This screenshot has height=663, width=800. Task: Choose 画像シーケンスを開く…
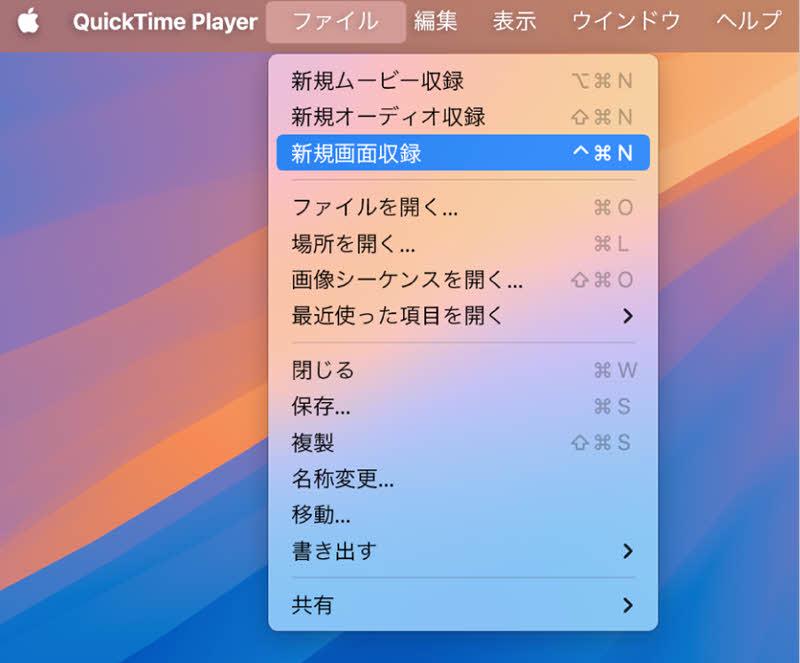(x=463, y=280)
